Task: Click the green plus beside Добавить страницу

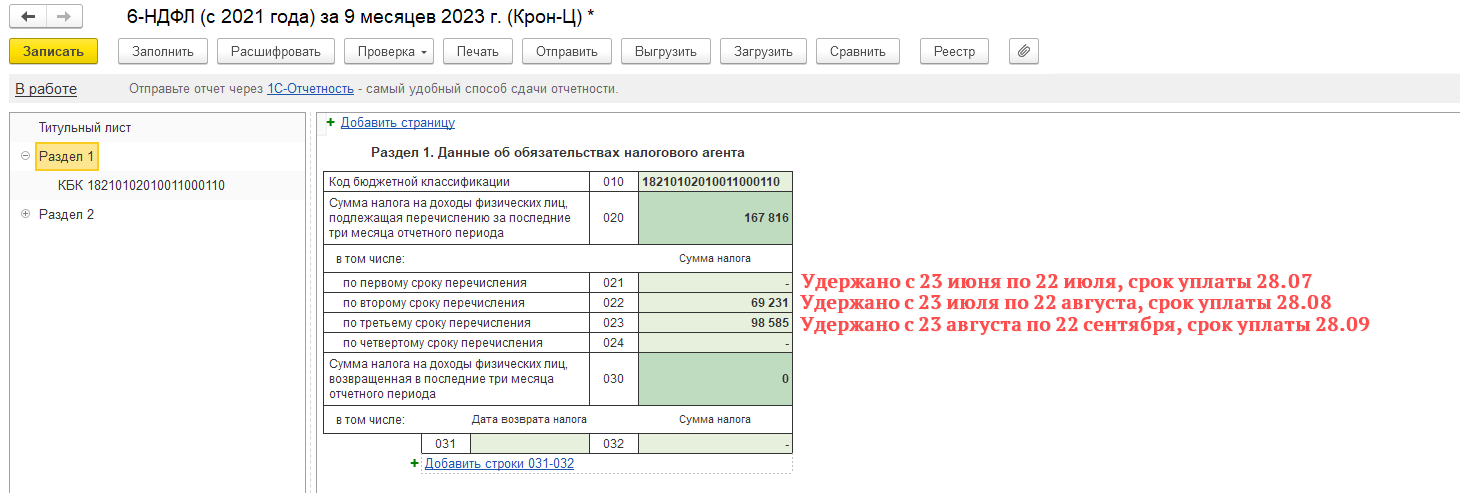Action: [x=331, y=122]
